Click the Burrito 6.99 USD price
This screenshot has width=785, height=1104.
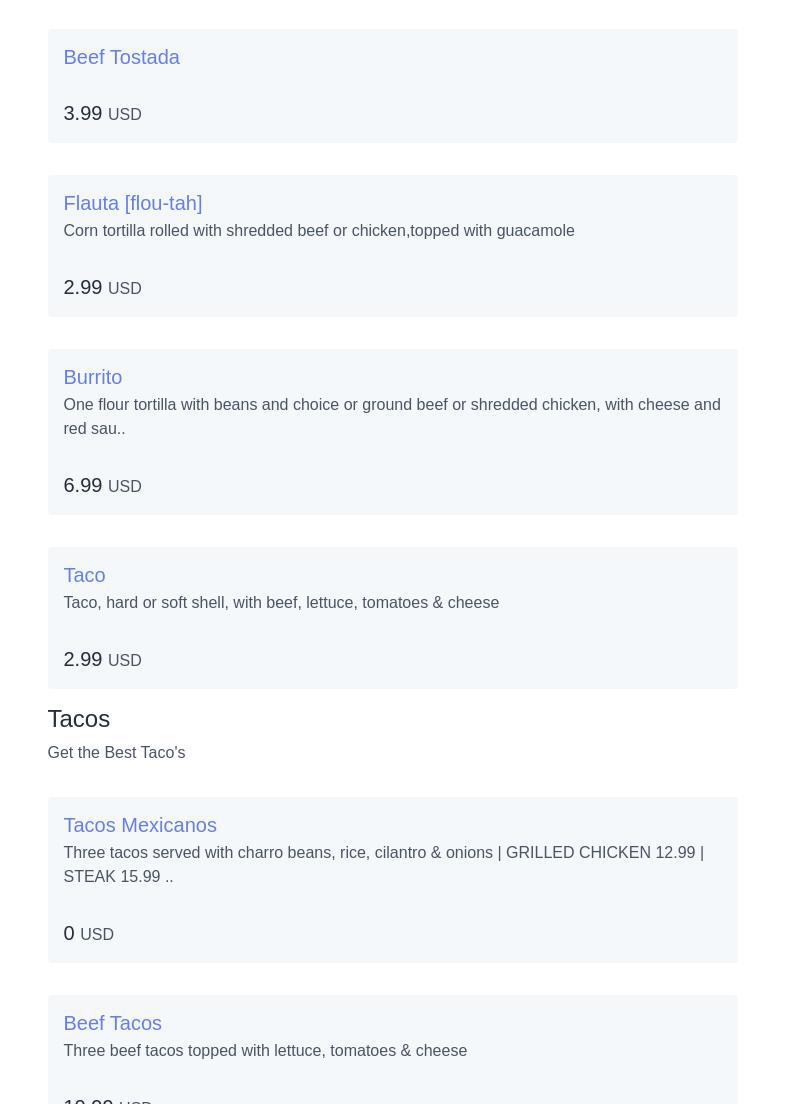101,486
